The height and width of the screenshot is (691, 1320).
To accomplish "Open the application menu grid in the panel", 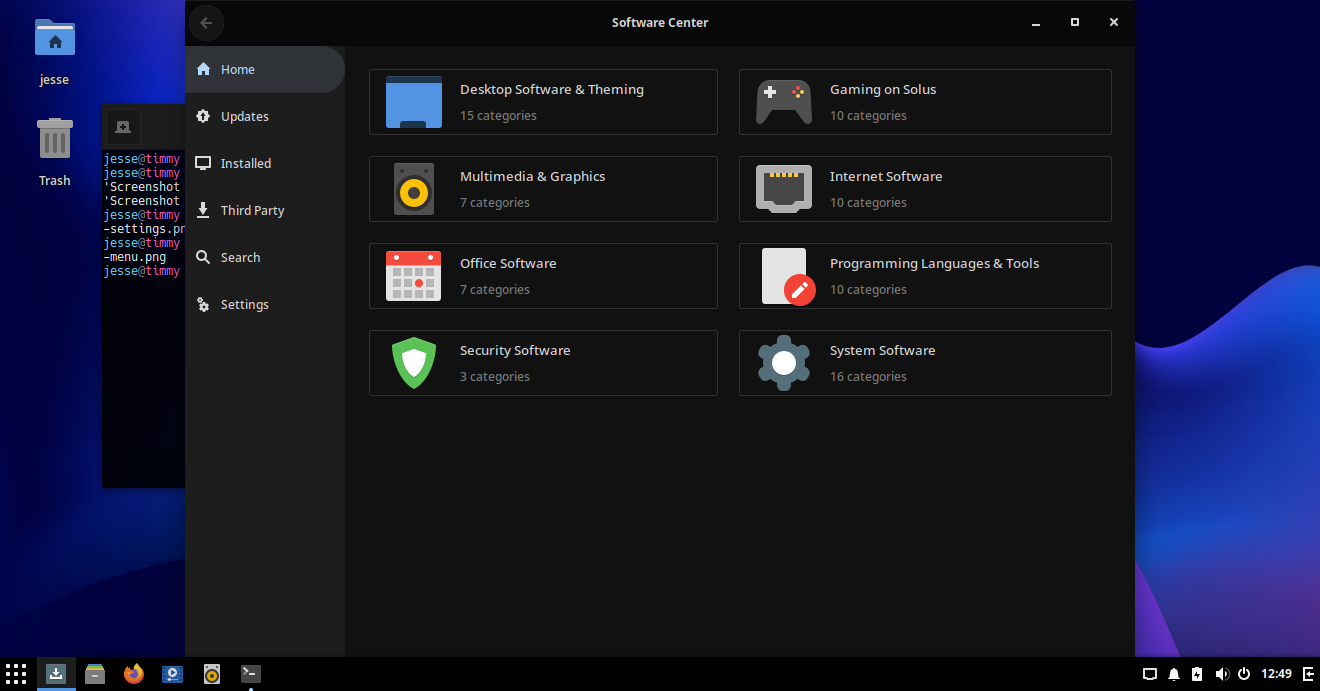I will click(16, 674).
